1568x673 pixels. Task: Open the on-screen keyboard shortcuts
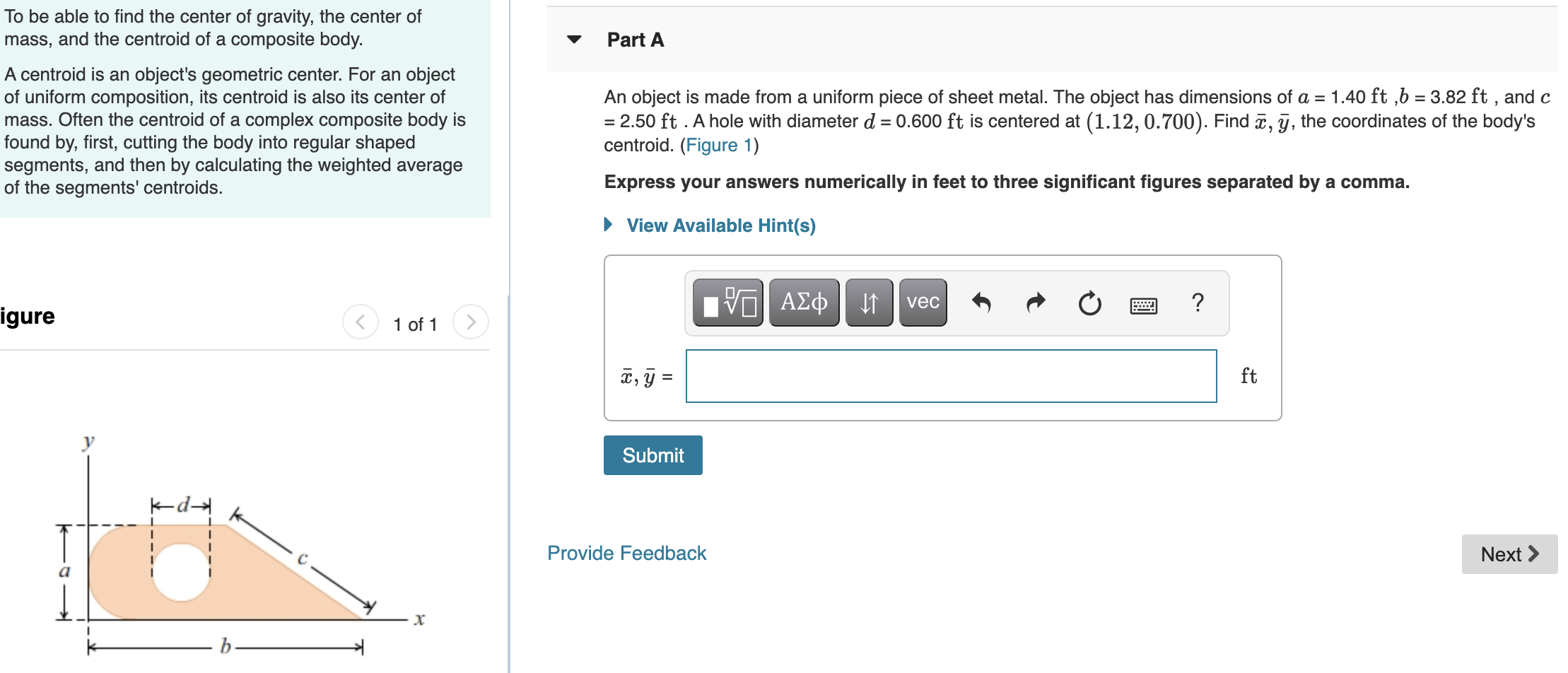point(1142,305)
